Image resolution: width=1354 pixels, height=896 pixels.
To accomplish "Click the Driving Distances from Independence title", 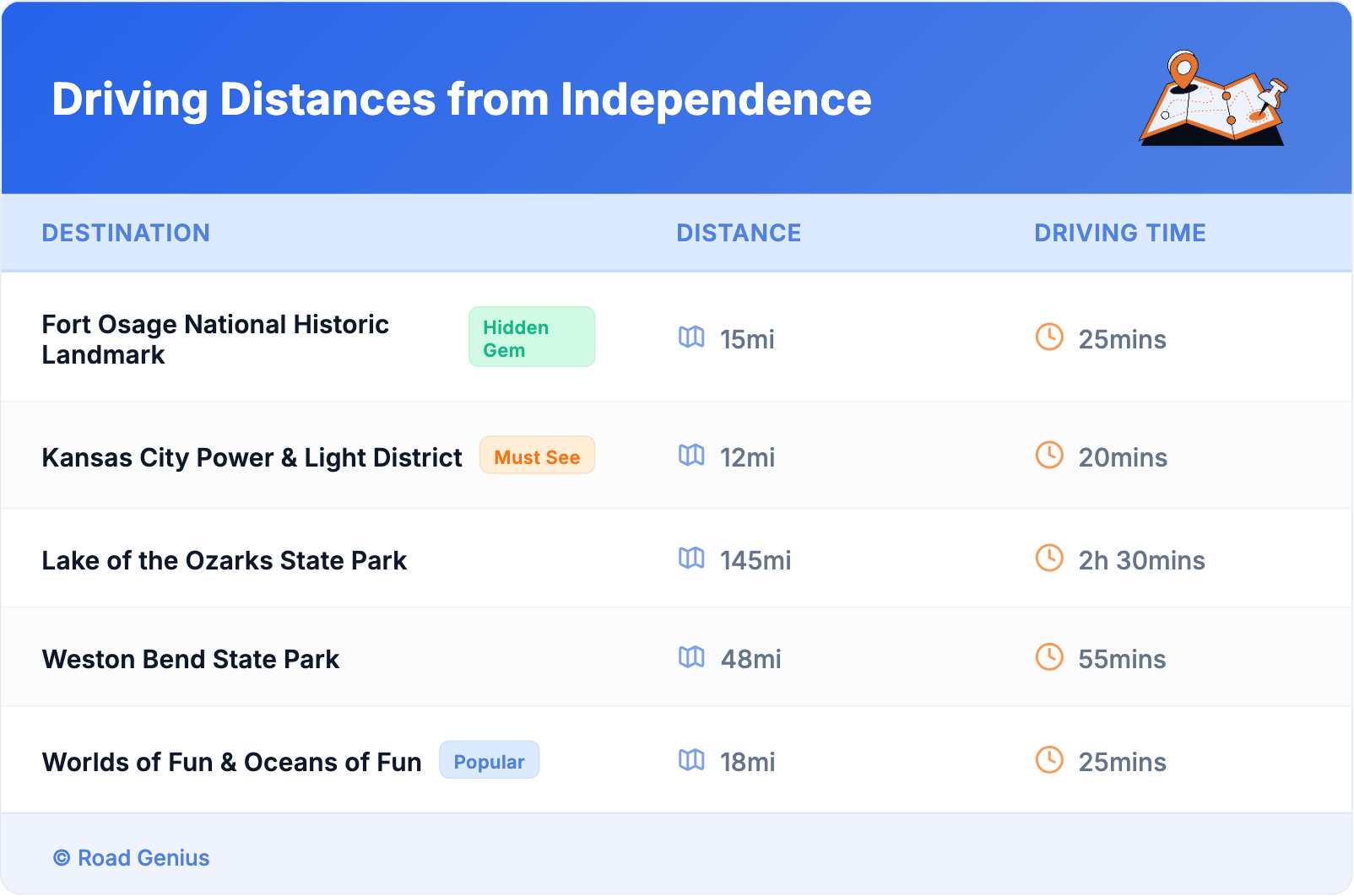I will (x=461, y=100).
